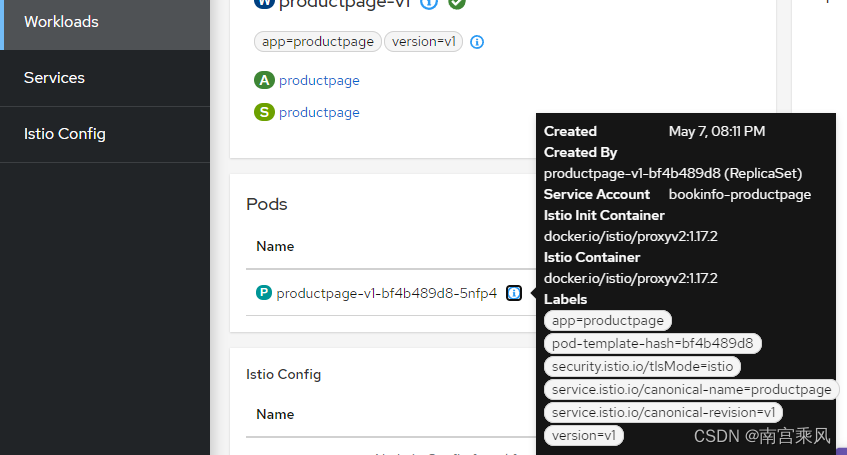Select the pod name productpage-v1-bf4b489d8-5nfp4

(386, 293)
